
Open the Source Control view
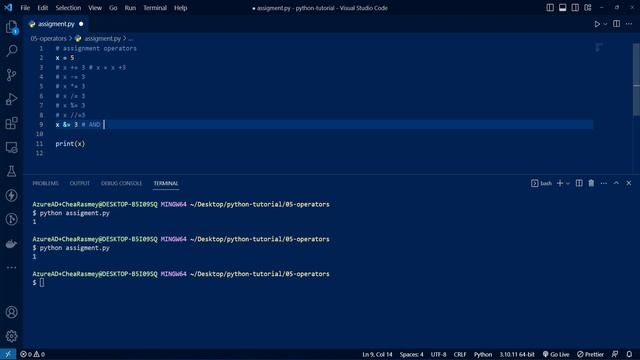click(11, 75)
